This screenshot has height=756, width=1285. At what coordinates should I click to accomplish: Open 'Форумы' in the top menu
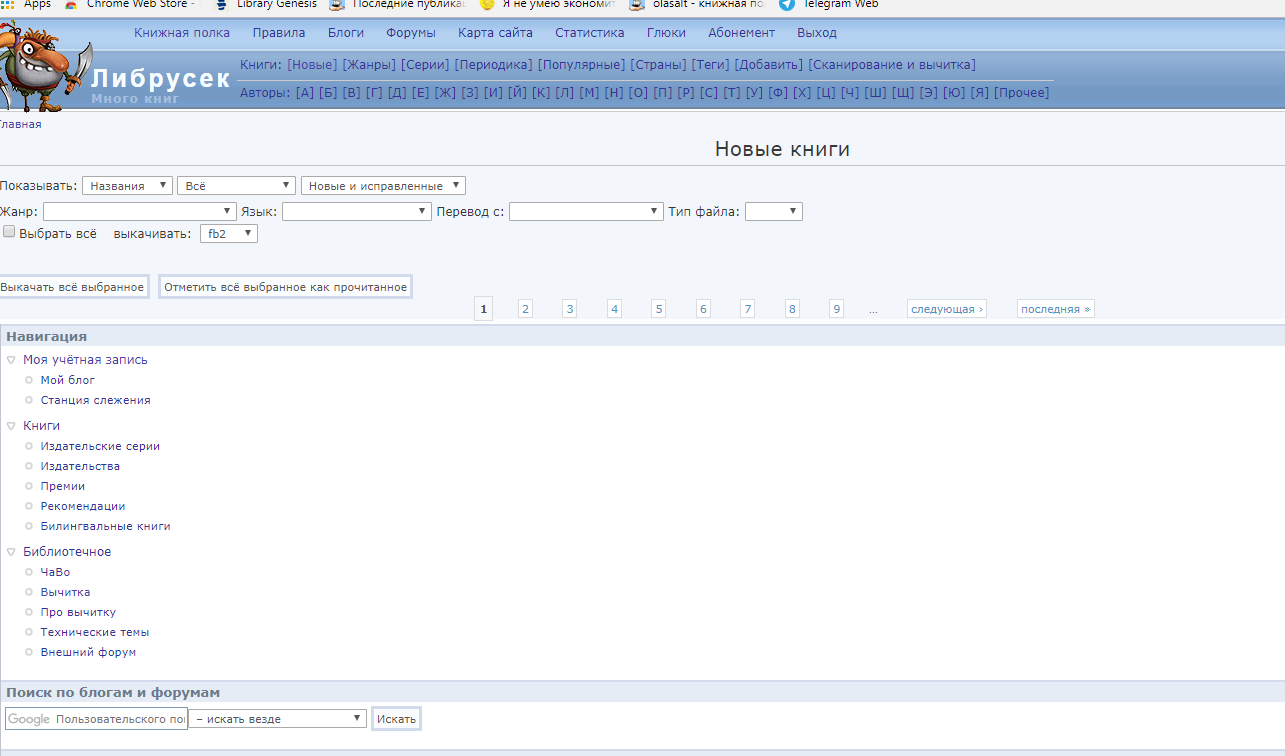click(410, 33)
